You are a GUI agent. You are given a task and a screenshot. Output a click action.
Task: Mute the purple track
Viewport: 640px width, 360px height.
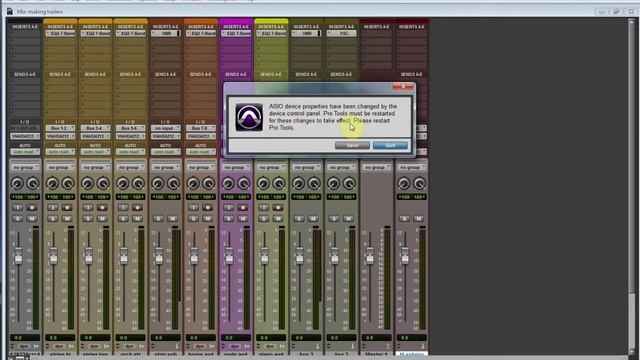tap(242, 219)
